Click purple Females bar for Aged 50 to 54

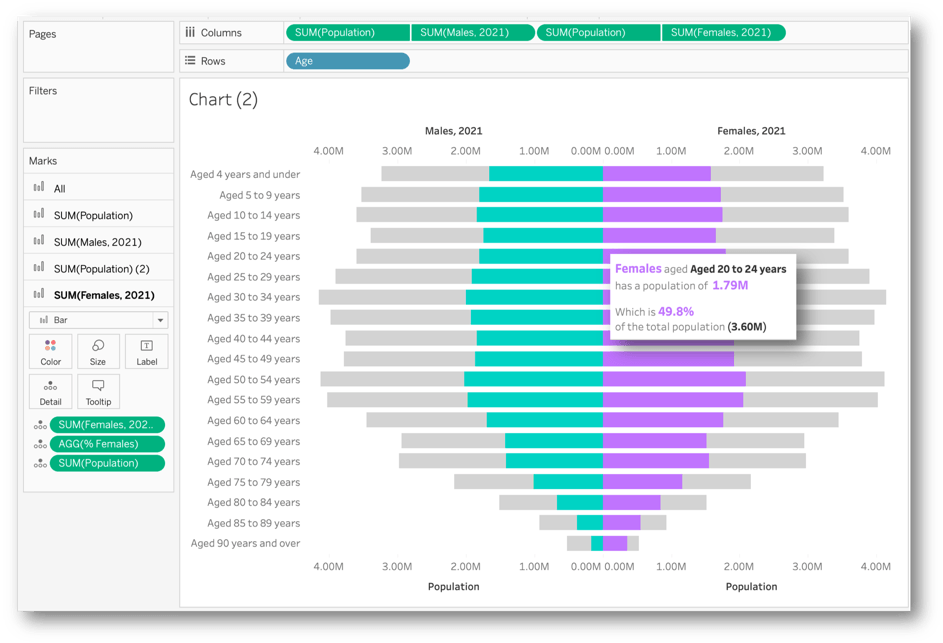(674, 380)
